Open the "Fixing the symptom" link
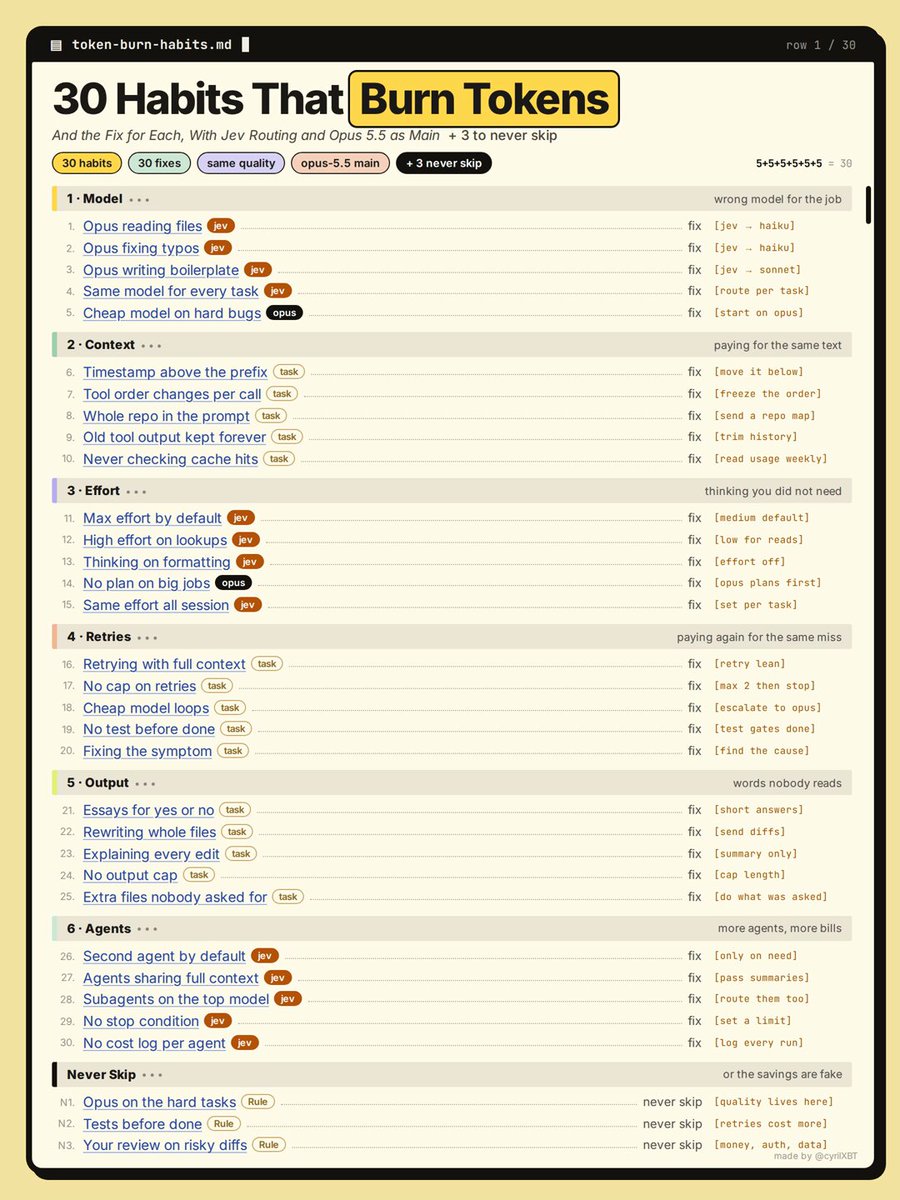 tap(147, 751)
